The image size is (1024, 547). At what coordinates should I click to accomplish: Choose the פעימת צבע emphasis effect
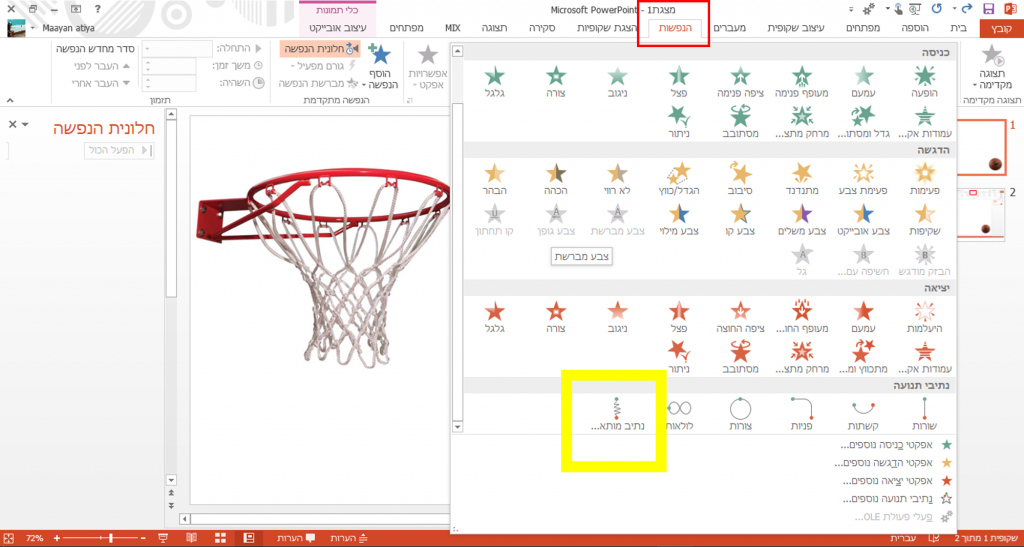click(x=863, y=179)
